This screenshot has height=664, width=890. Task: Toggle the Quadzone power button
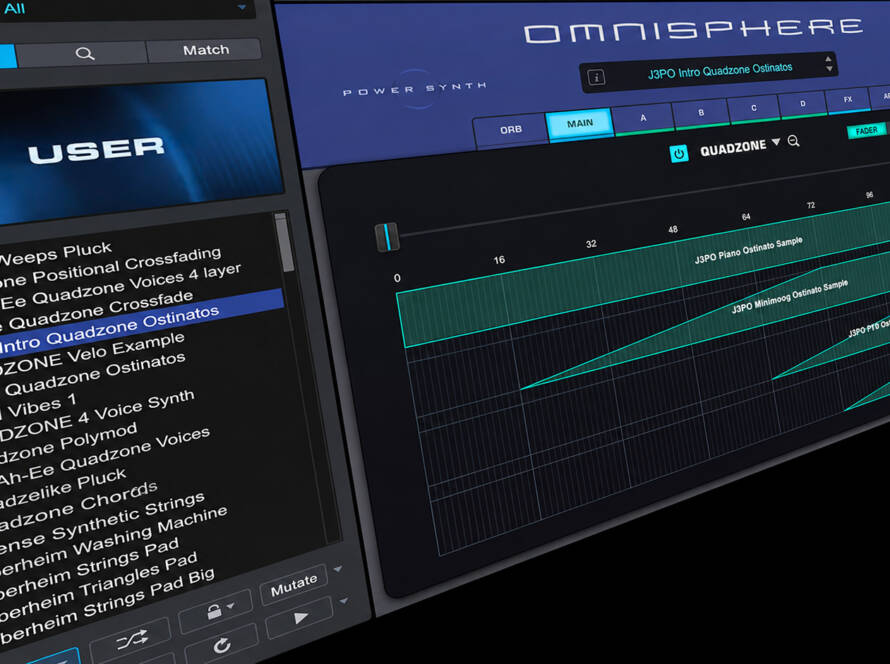click(679, 153)
